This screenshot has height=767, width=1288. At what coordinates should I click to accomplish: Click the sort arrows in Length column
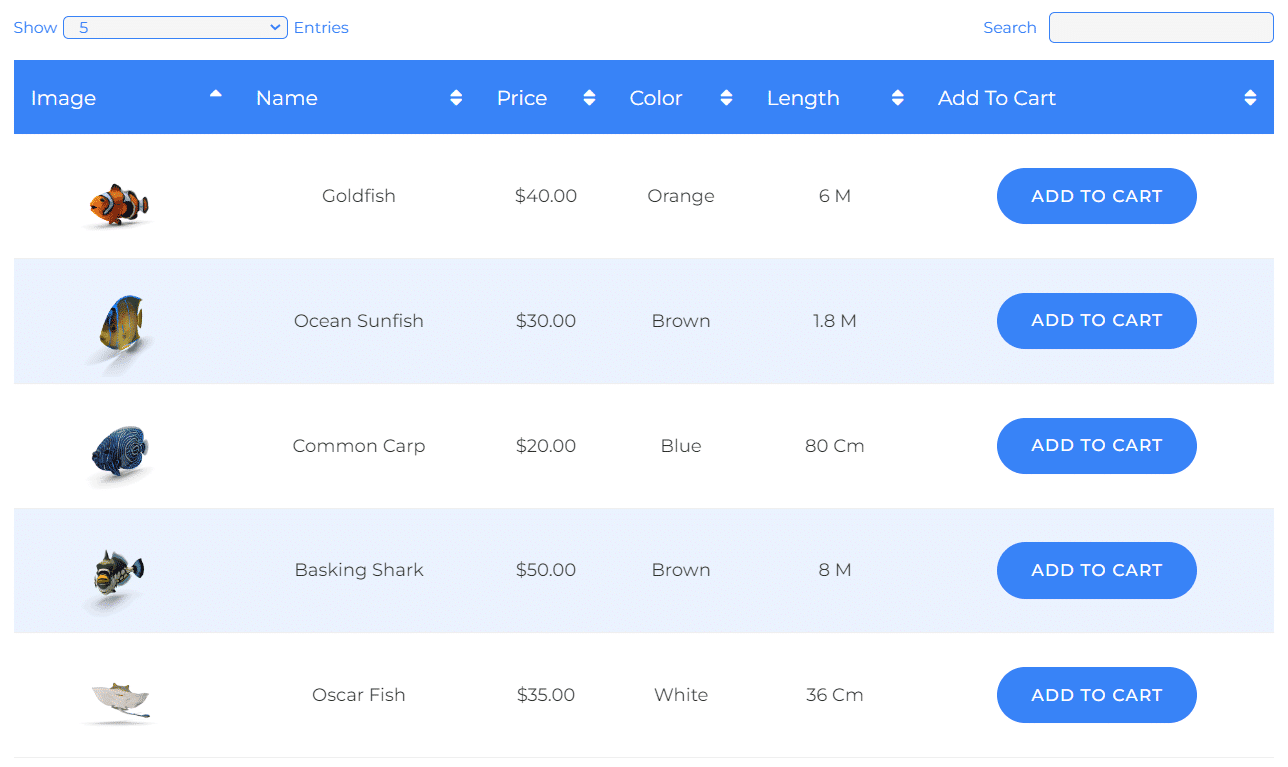click(897, 98)
